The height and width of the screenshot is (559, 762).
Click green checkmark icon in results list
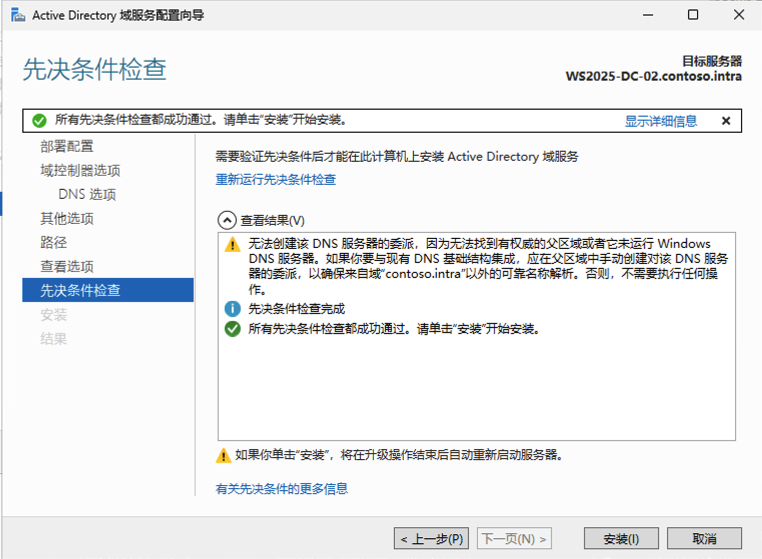click(x=232, y=329)
